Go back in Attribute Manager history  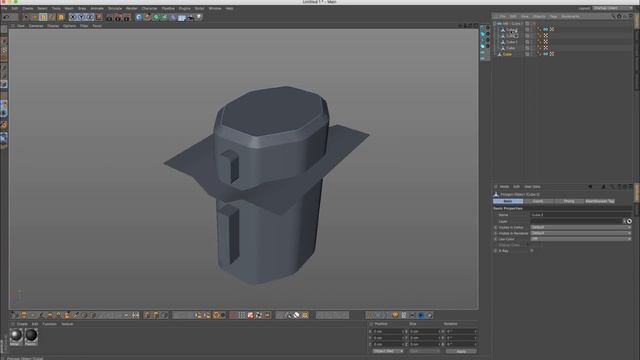pos(590,187)
